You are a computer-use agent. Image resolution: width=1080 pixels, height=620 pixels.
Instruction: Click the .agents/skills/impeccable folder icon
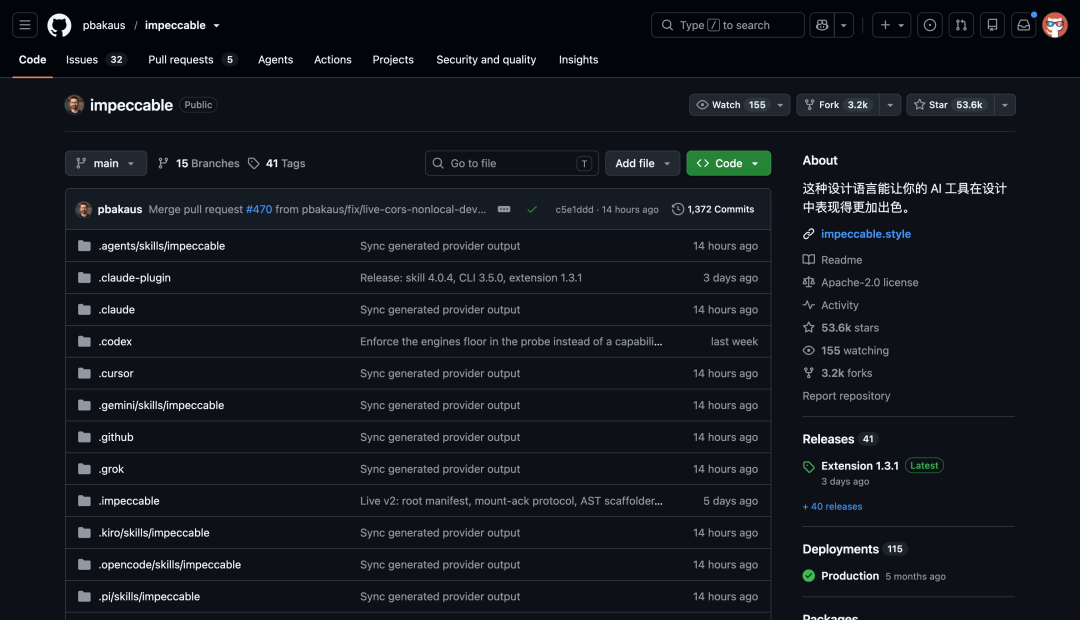coord(84,246)
